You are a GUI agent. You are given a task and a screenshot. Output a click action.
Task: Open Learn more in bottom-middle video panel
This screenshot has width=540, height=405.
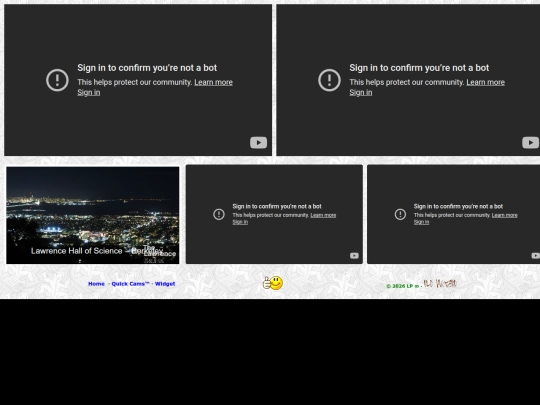click(323, 215)
